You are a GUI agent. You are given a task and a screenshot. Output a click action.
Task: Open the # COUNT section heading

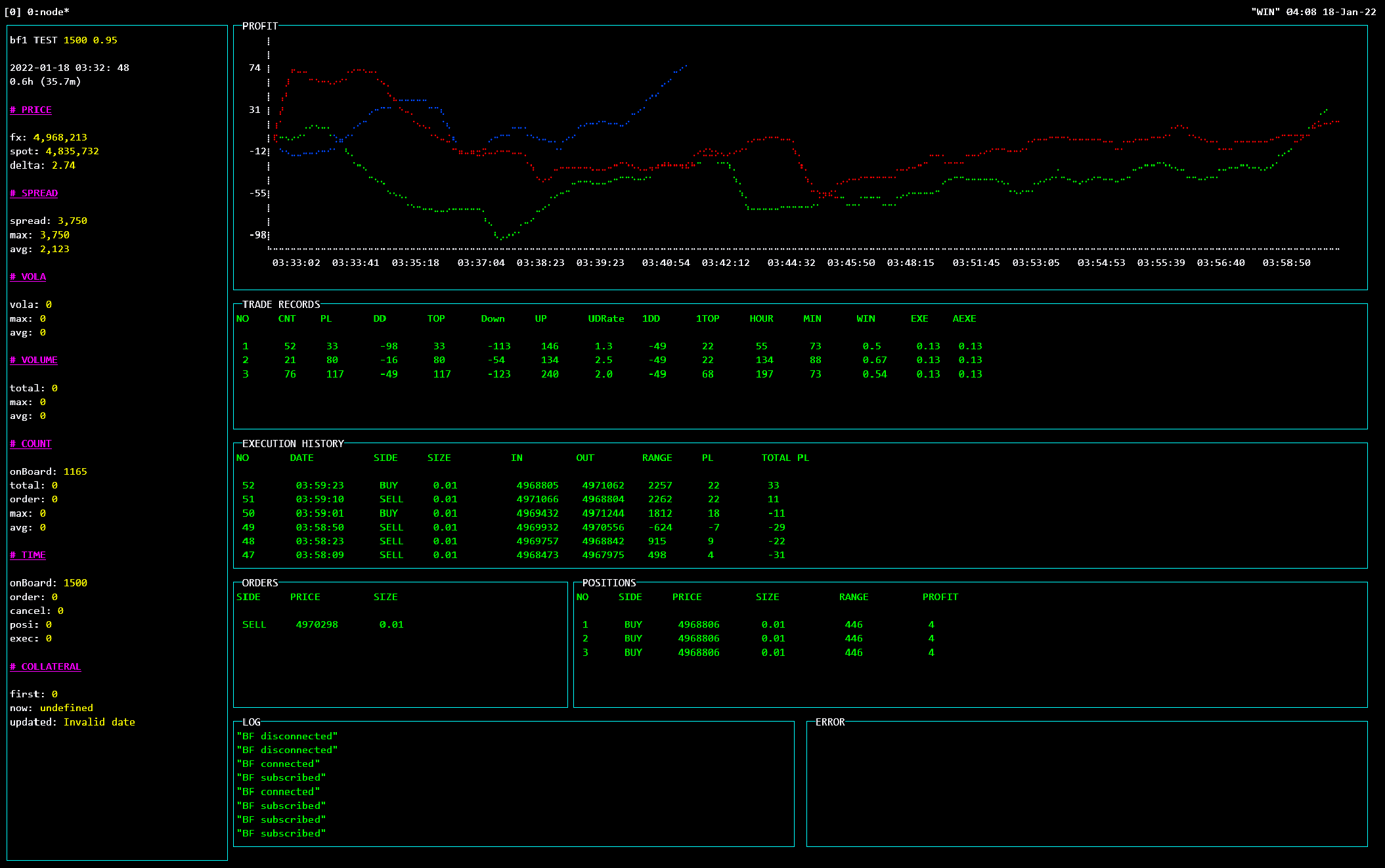31,444
